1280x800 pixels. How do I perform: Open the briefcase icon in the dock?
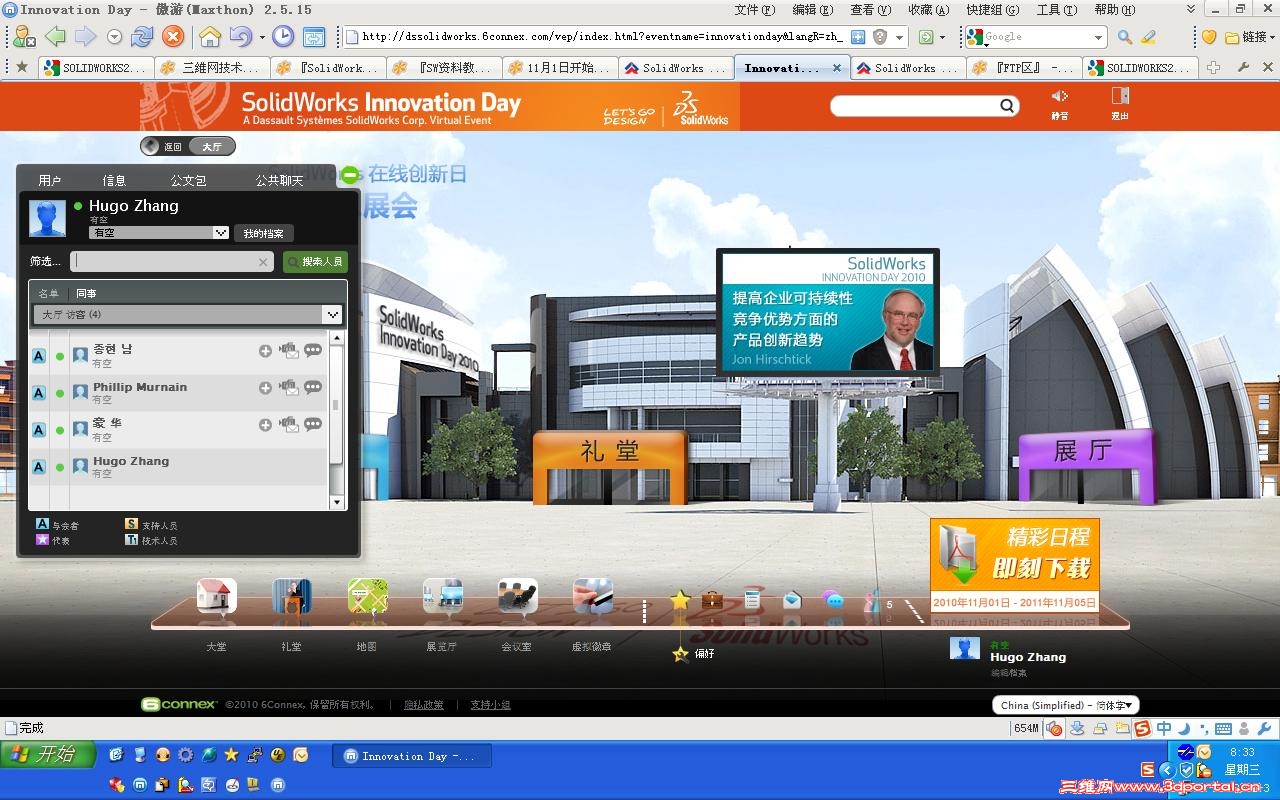(712, 600)
